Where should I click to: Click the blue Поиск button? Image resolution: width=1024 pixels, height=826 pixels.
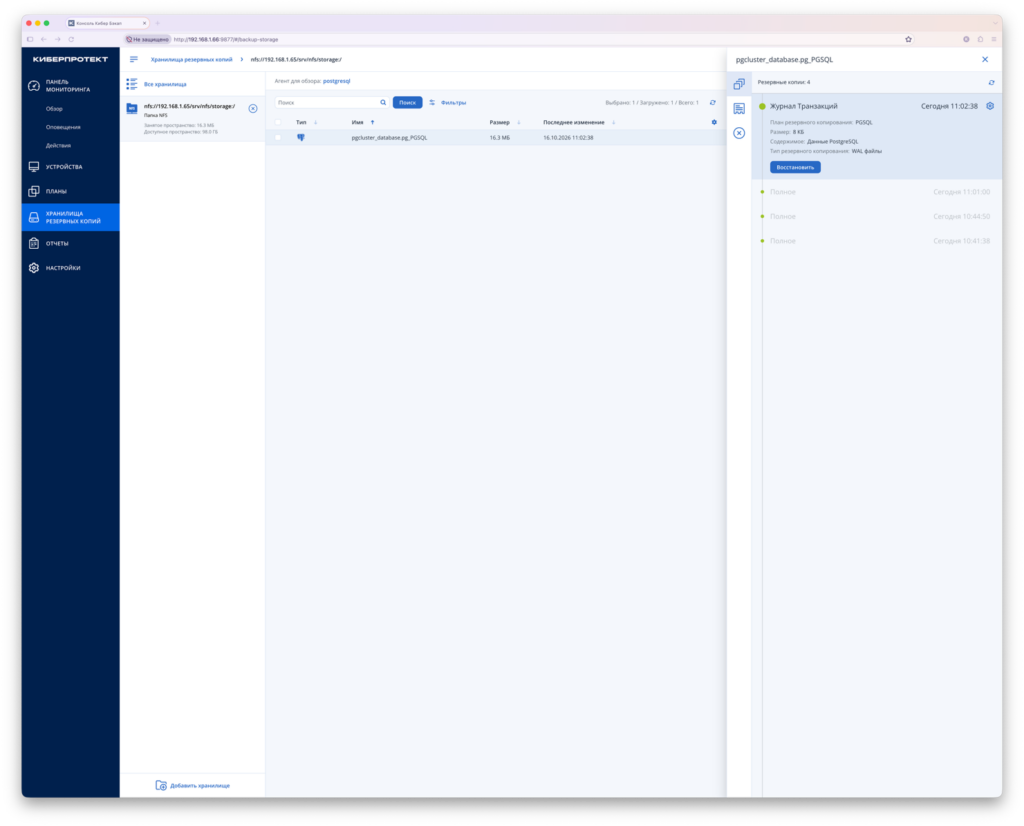coord(408,103)
